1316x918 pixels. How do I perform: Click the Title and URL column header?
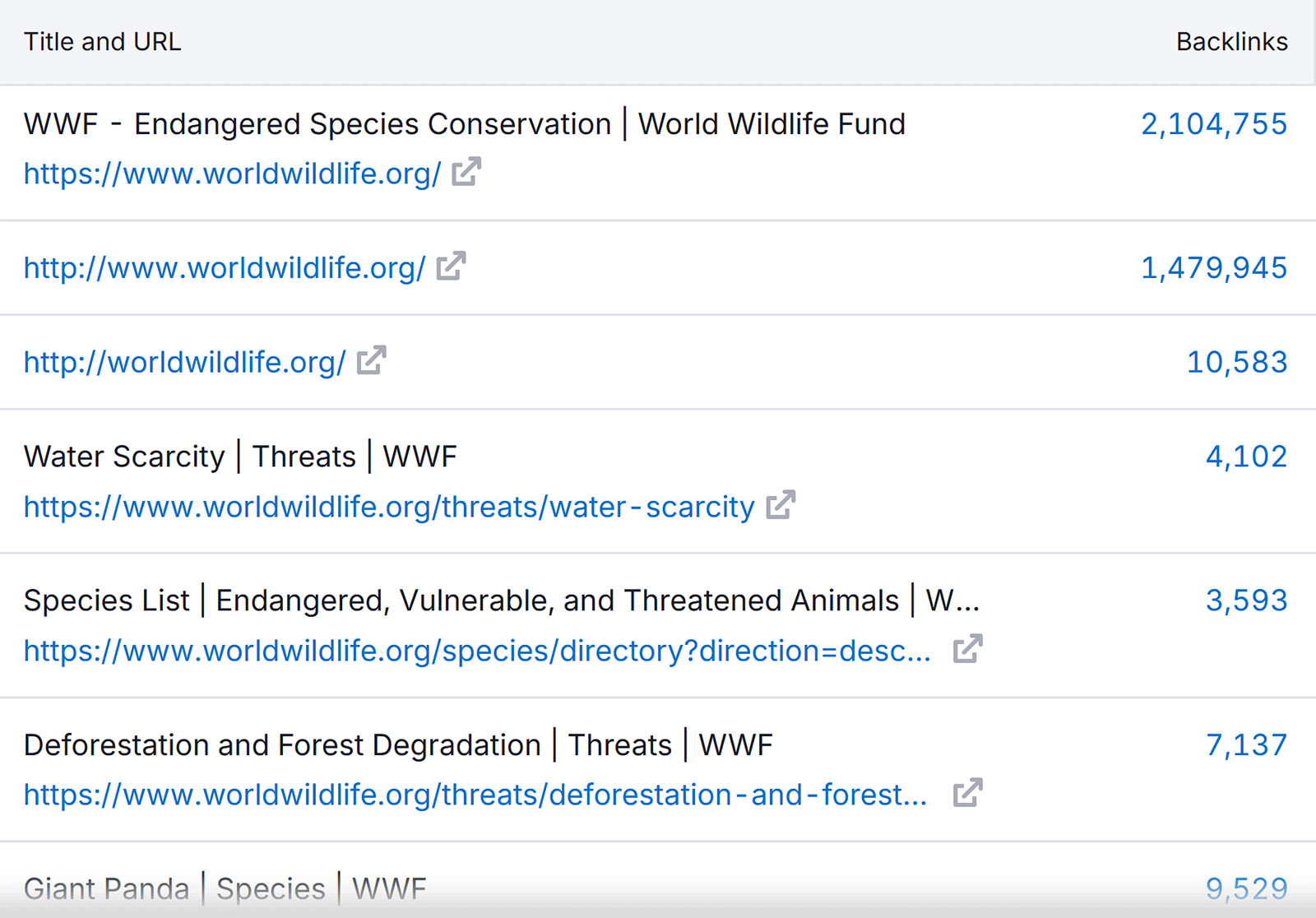102,41
